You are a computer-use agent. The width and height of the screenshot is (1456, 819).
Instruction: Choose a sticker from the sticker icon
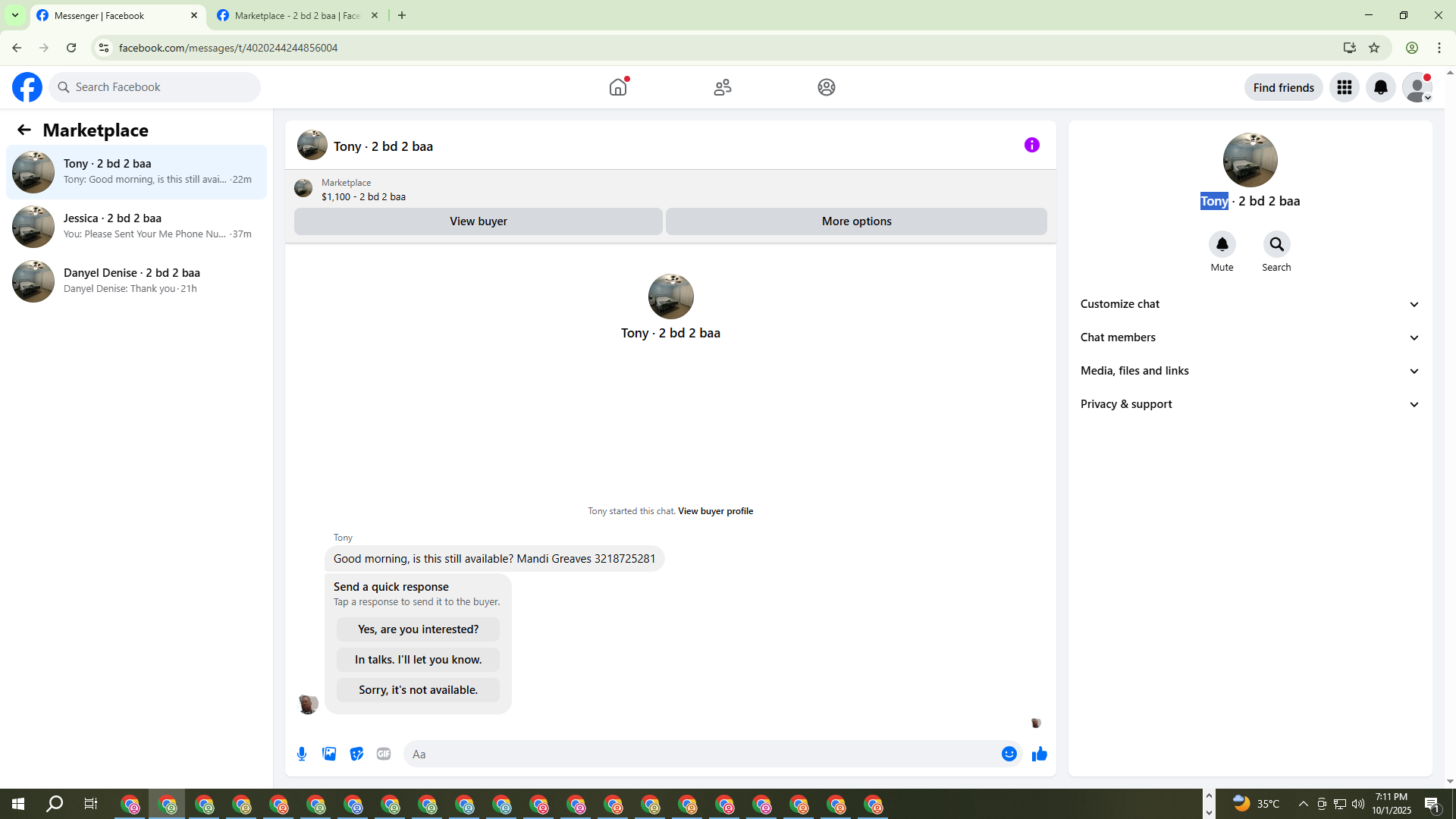click(356, 754)
